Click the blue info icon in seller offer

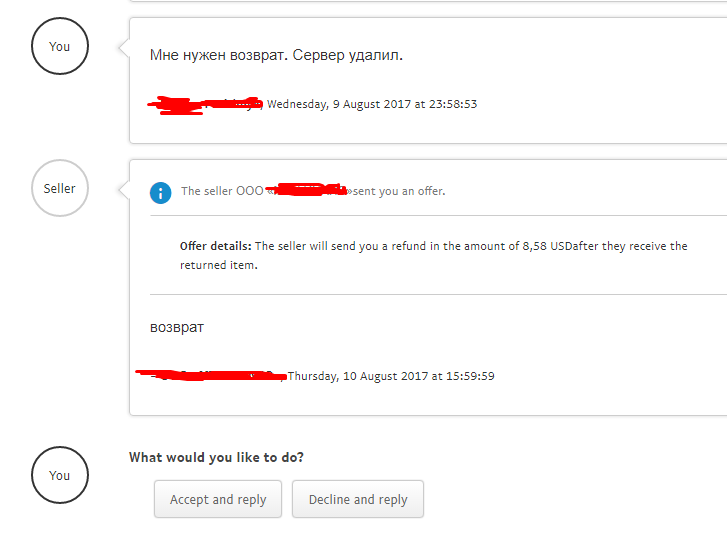tap(160, 192)
